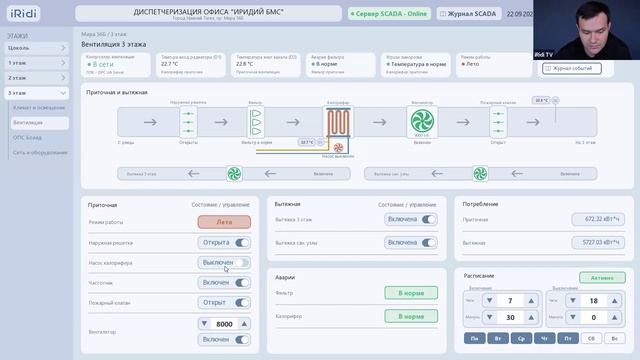Click the В сети controller status card
The width and height of the screenshot is (640, 360).
(116, 64)
